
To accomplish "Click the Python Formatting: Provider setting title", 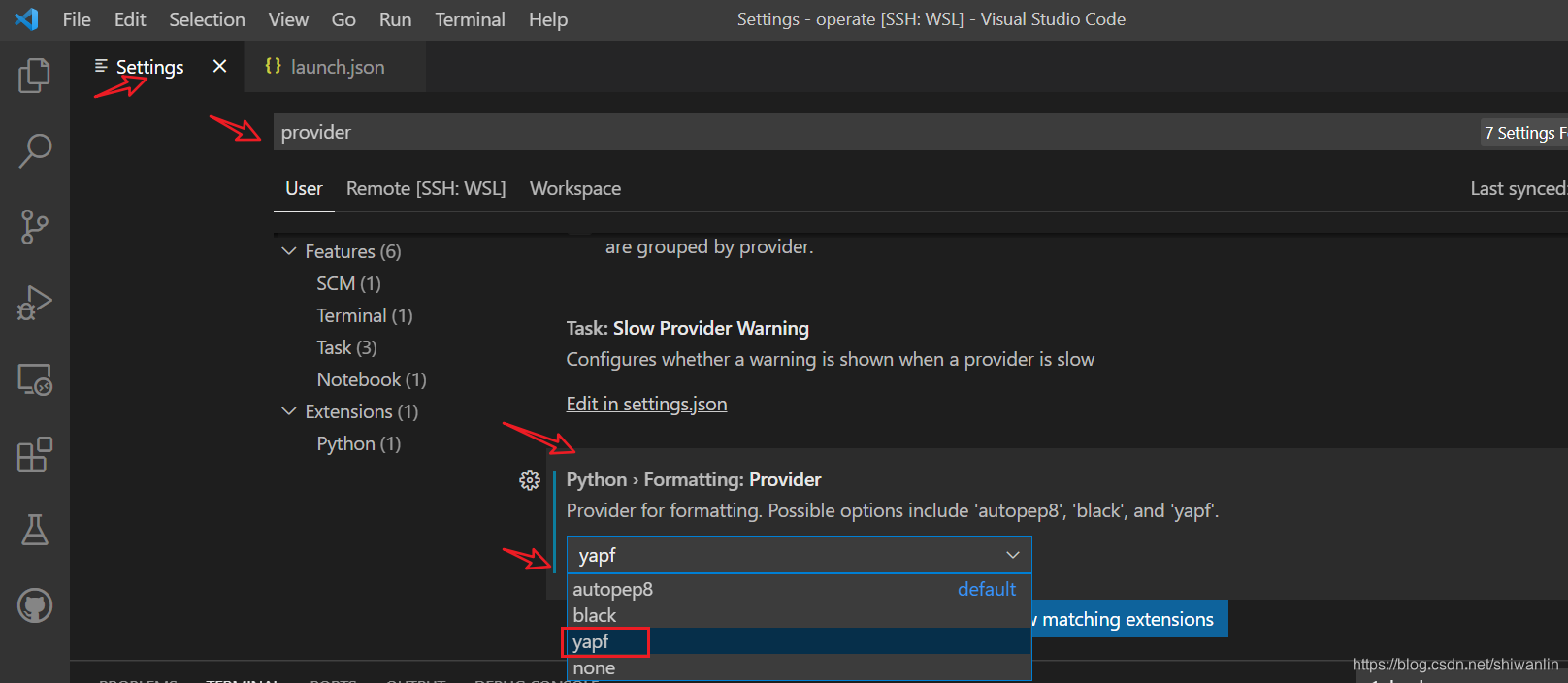I will tap(694, 479).
